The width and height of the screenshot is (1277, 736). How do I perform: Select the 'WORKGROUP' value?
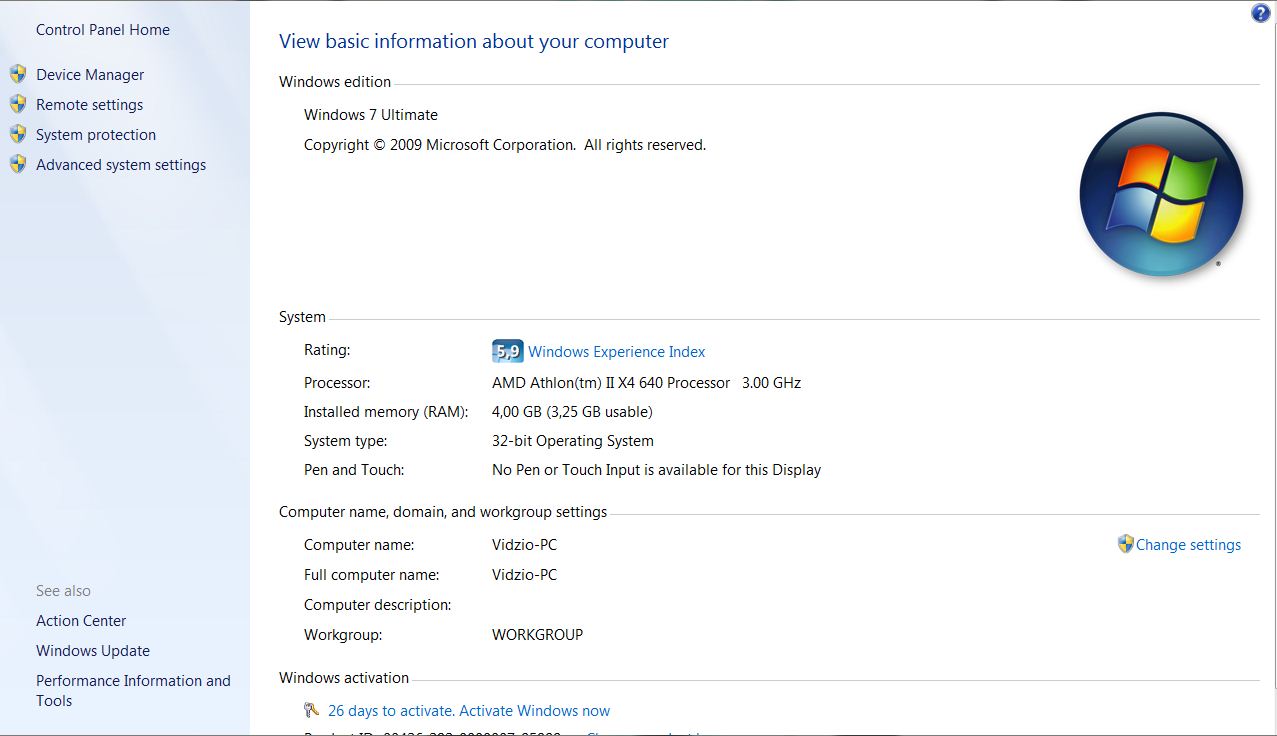tap(537, 635)
